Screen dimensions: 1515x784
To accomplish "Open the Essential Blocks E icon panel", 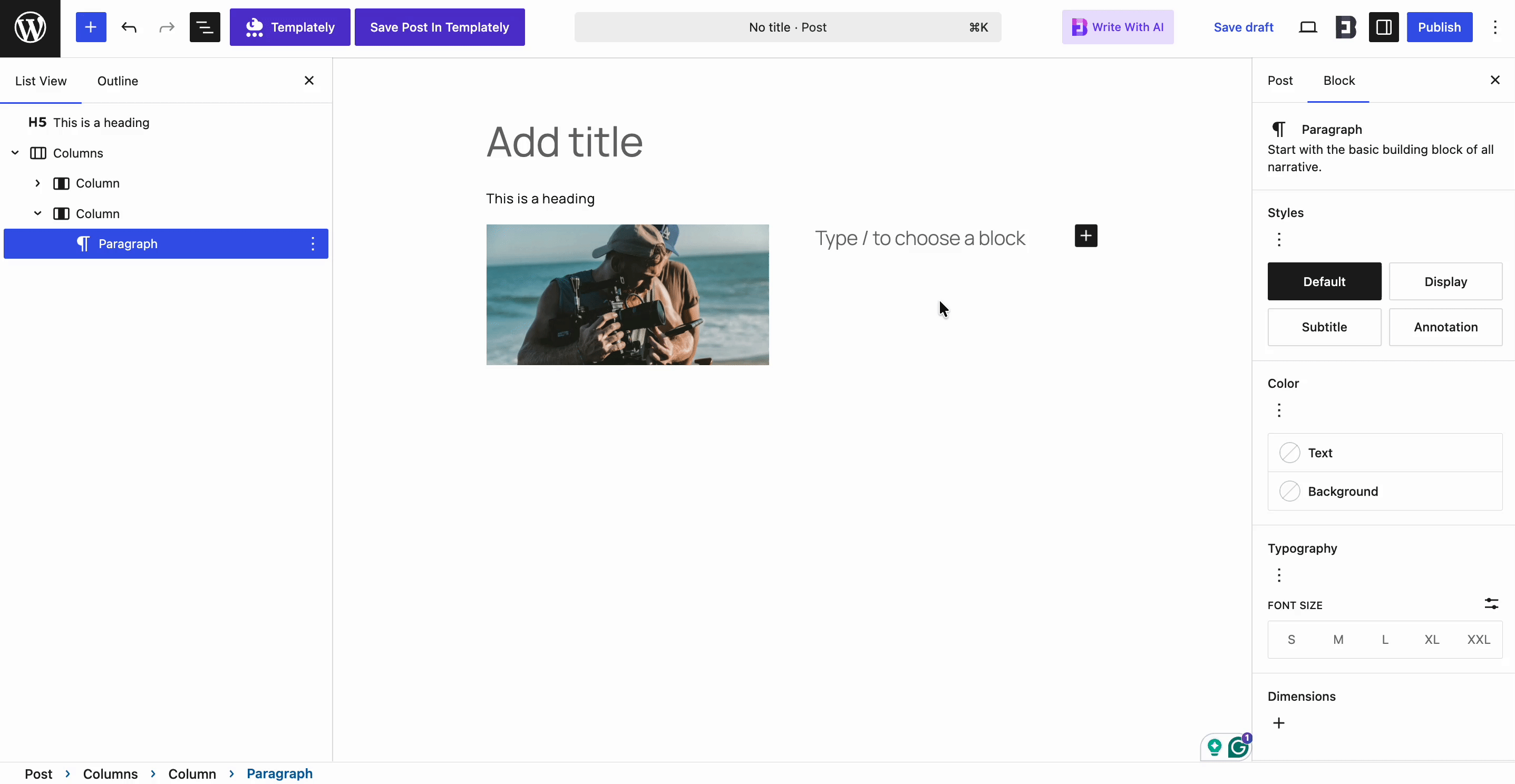I will (x=1345, y=27).
